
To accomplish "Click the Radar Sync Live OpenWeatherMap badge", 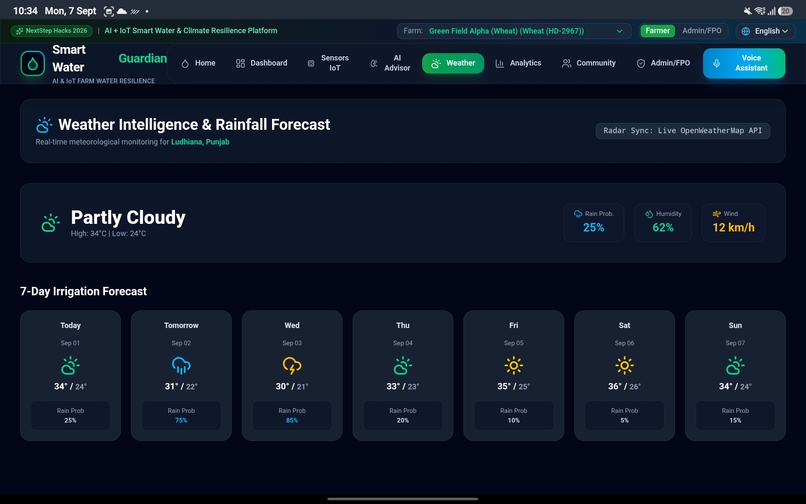I will tap(683, 131).
